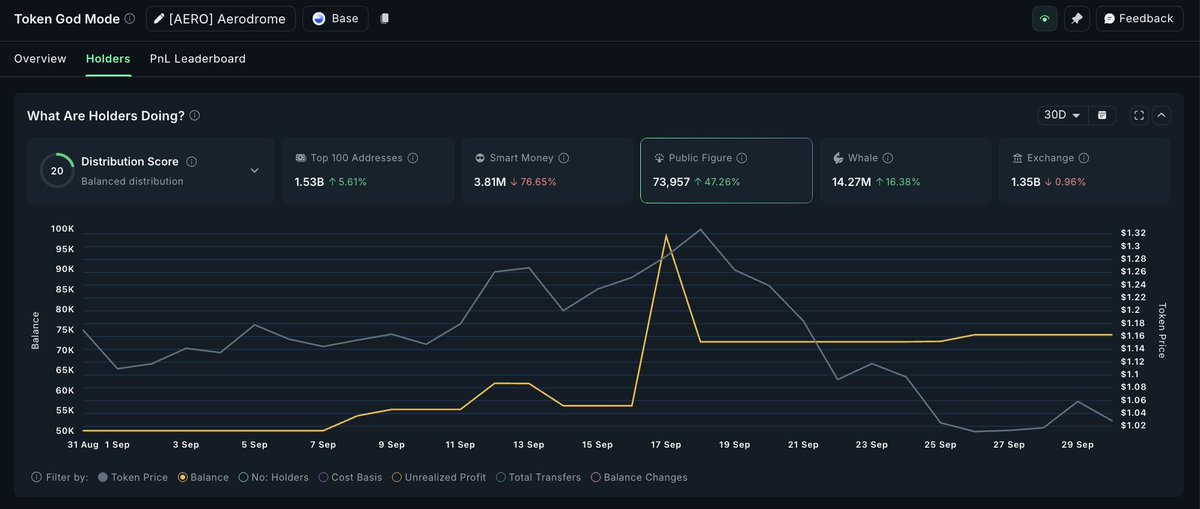Click the $1.32 token price axis label
The image size is (1200, 509).
pos(1133,233)
